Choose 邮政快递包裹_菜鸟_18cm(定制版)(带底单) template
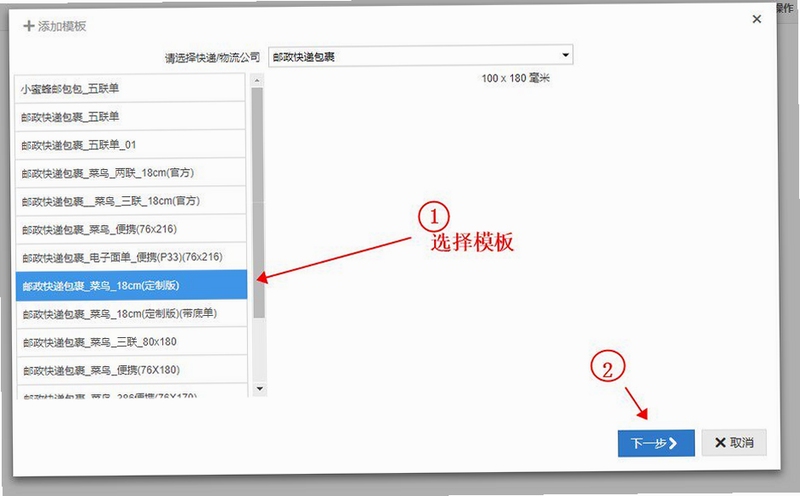800x496 pixels. 132,313
